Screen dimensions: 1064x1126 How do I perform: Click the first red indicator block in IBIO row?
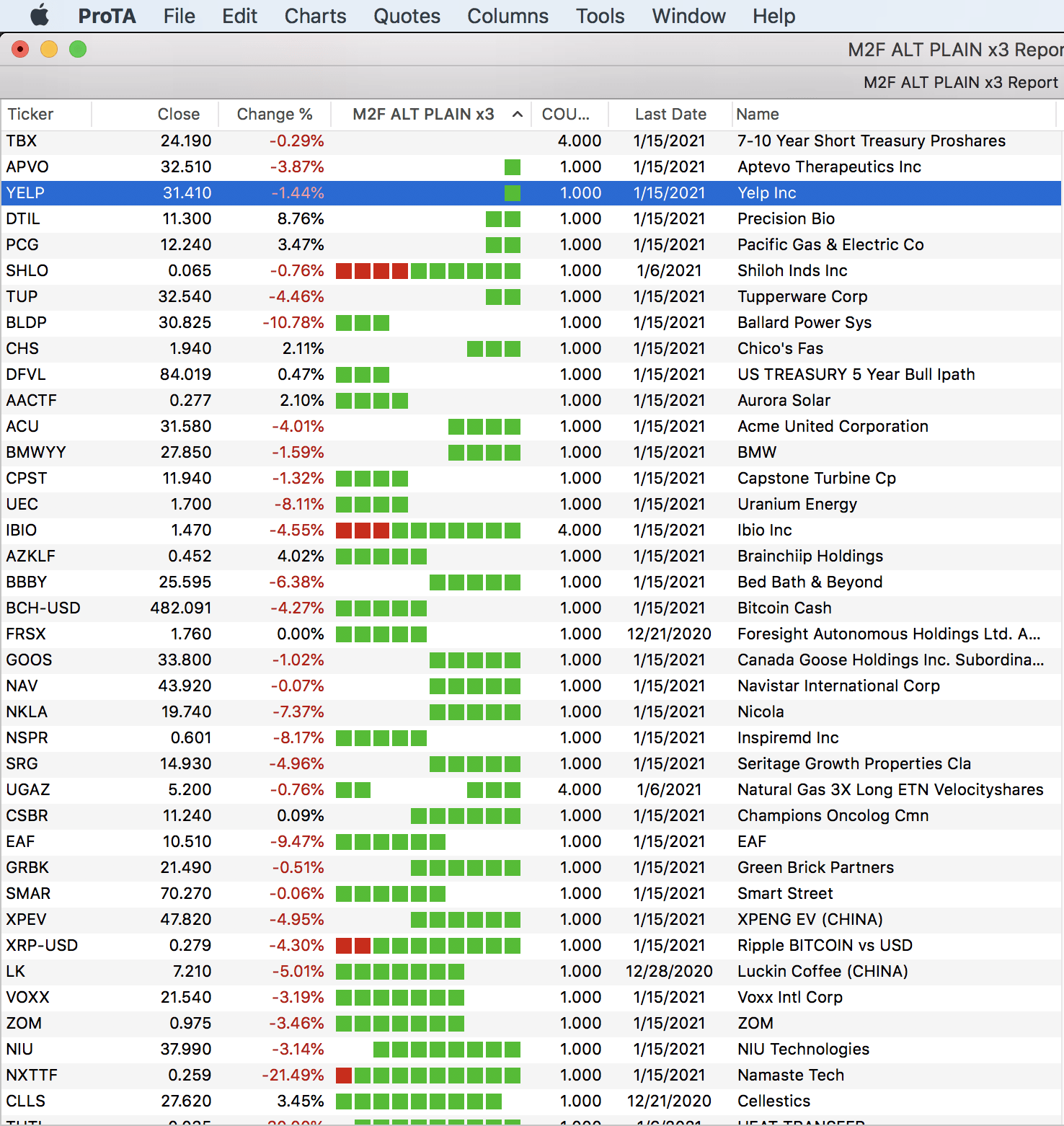click(344, 531)
